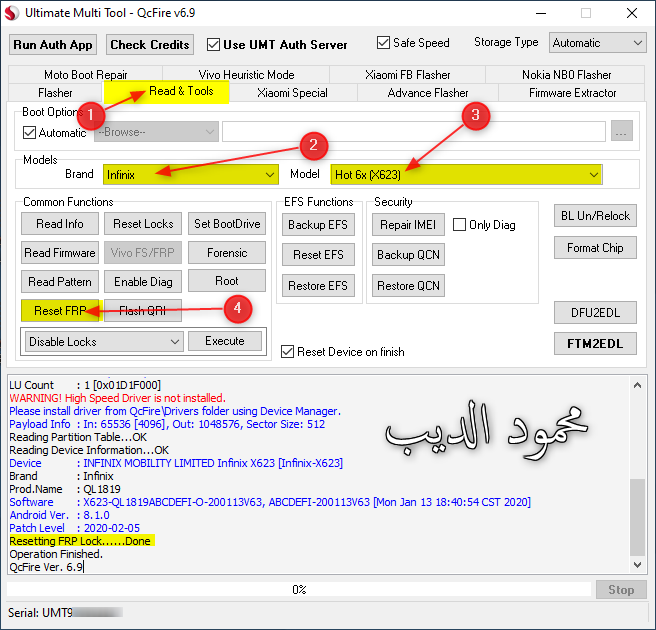
Task: Click the 'Android Ver.' log line
Action: click(59, 515)
